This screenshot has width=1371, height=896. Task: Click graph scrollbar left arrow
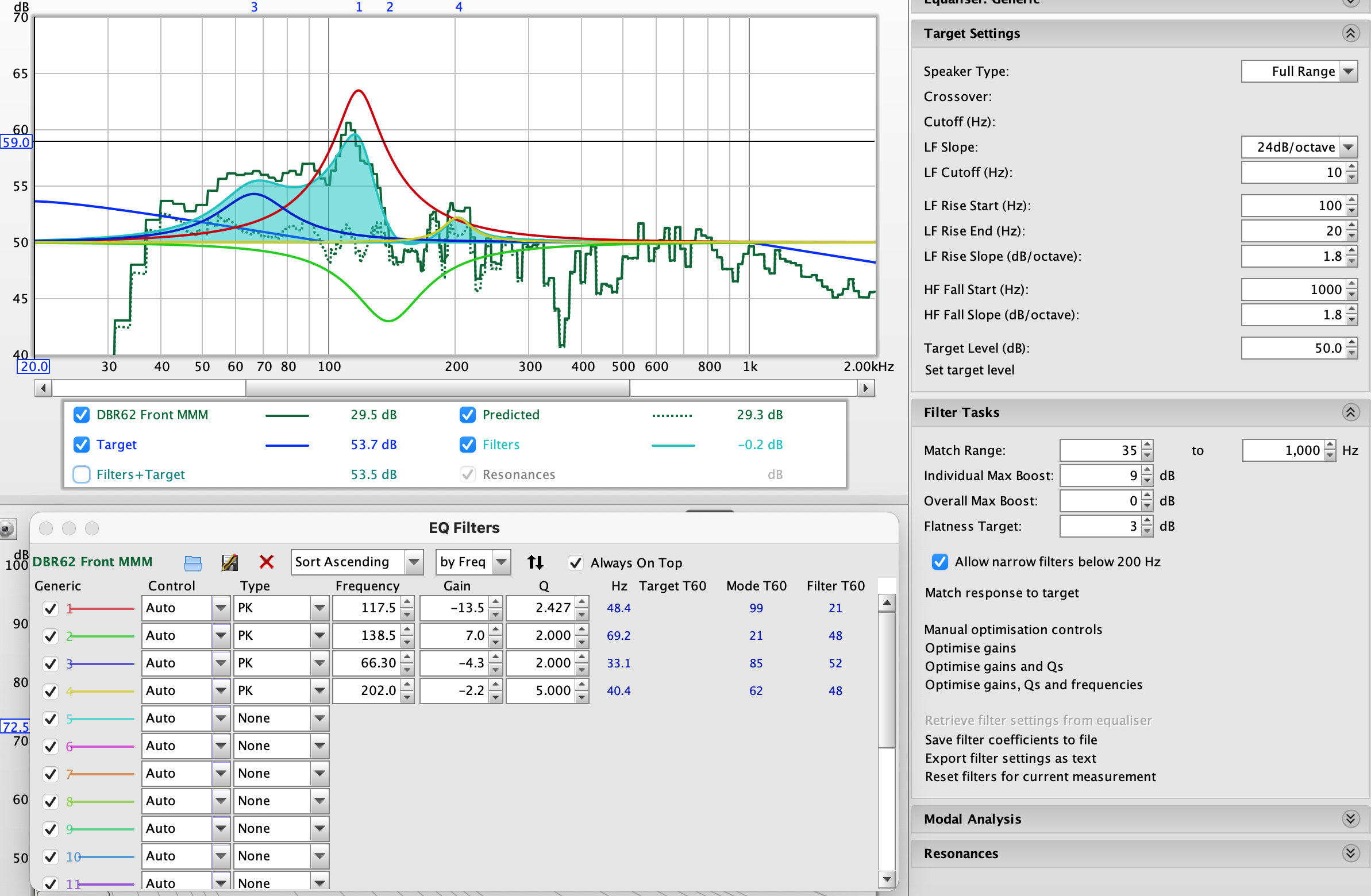[x=43, y=389]
